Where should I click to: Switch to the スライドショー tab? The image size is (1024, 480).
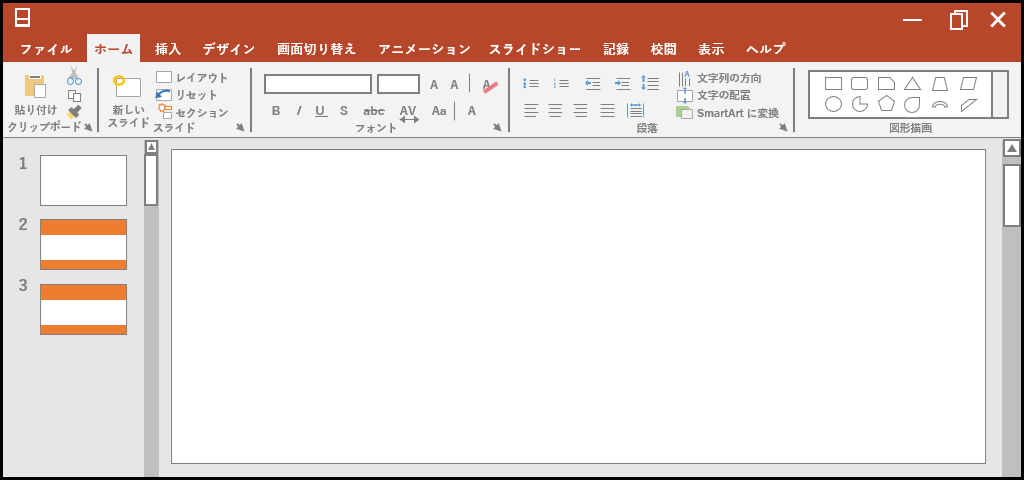(535, 49)
